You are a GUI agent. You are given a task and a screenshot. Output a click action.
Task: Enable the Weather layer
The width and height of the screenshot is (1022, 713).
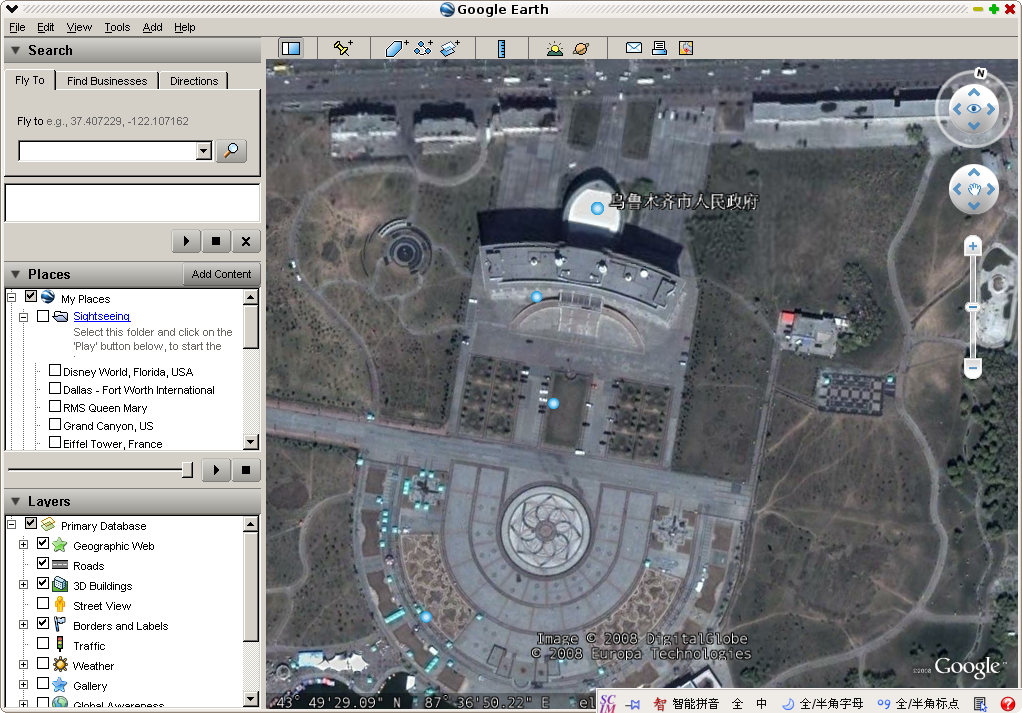click(43, 663)
